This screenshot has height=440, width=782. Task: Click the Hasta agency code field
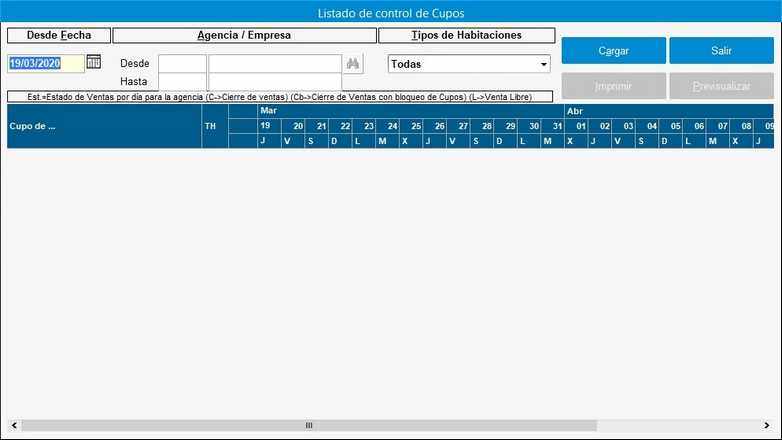[x=182, y=81]
